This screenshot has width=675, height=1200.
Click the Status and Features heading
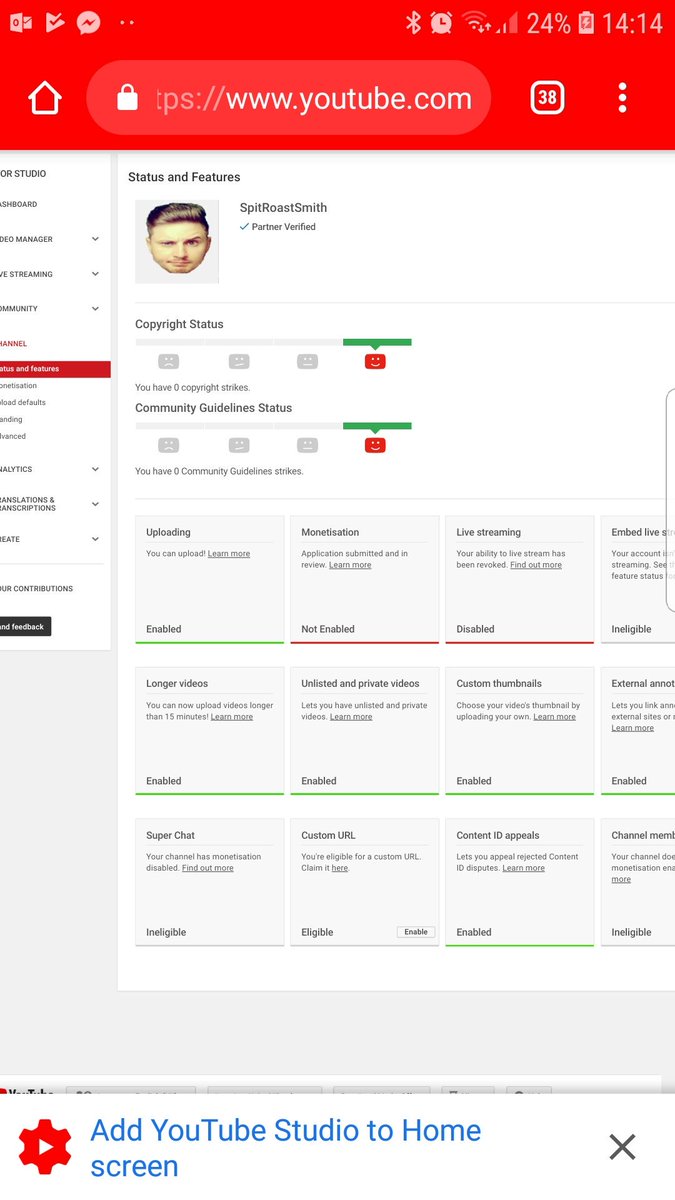(x=184, y=177)
